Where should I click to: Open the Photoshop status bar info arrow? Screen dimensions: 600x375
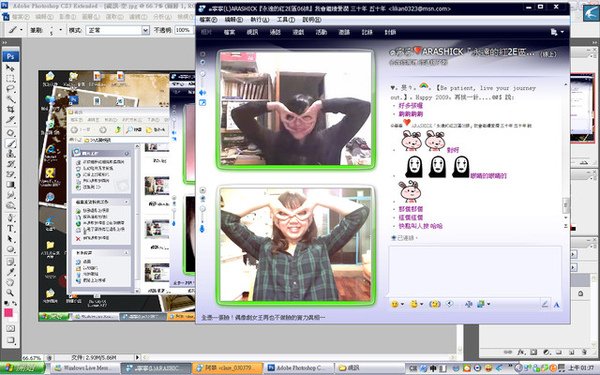tap(137, 357)
